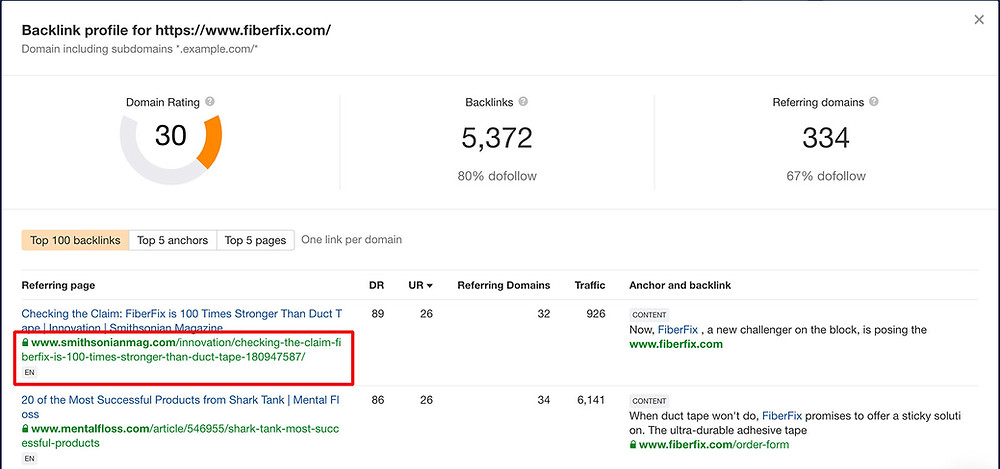Screen dimensions: 1000x469
Task: Switch to the Top 5 pages tab
Action: coord(255,241)
